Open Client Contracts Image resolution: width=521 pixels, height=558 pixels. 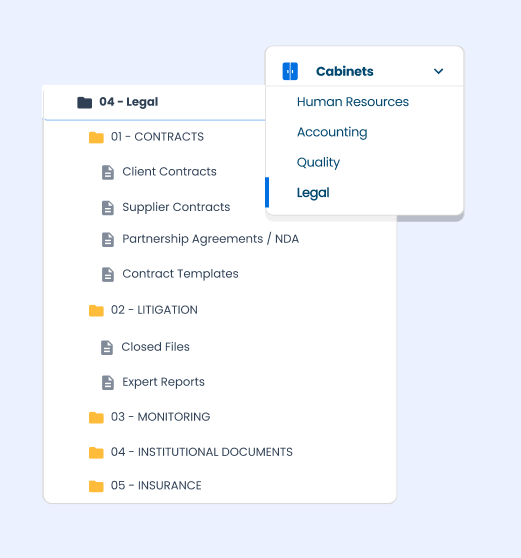[169, 172]
